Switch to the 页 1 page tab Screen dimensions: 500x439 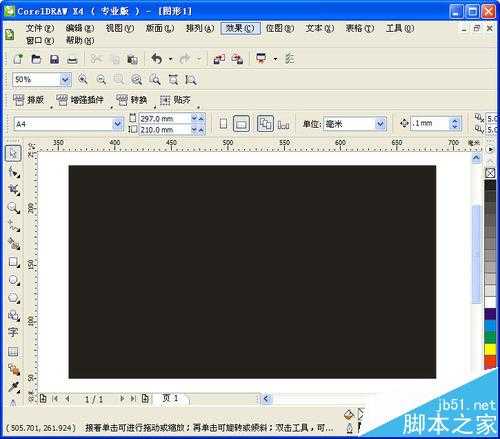170,398
